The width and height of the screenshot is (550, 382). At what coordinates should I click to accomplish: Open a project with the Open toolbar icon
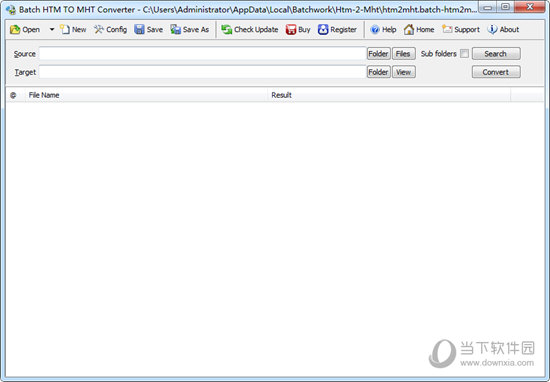(25, 30)
